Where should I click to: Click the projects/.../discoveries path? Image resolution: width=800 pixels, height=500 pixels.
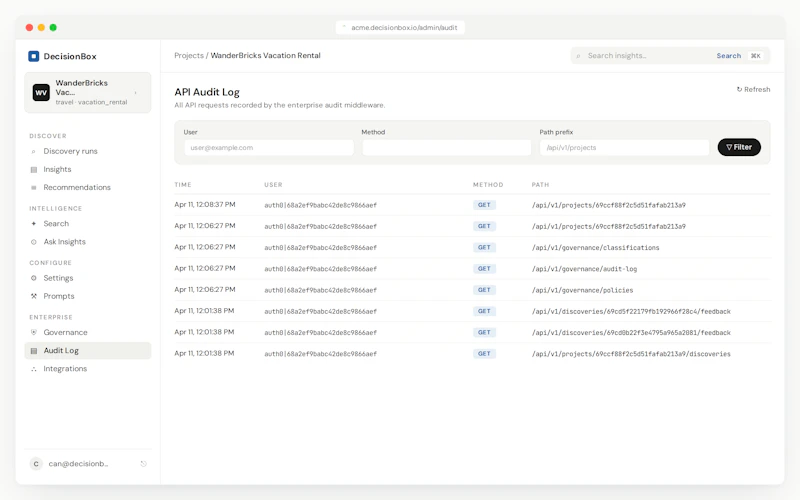tap(631, 354)
